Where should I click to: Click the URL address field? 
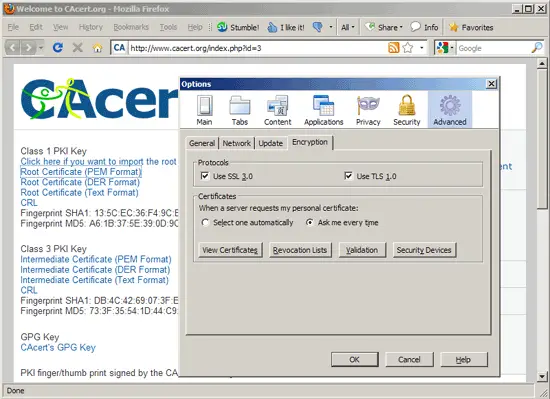(x=258, y=48)
